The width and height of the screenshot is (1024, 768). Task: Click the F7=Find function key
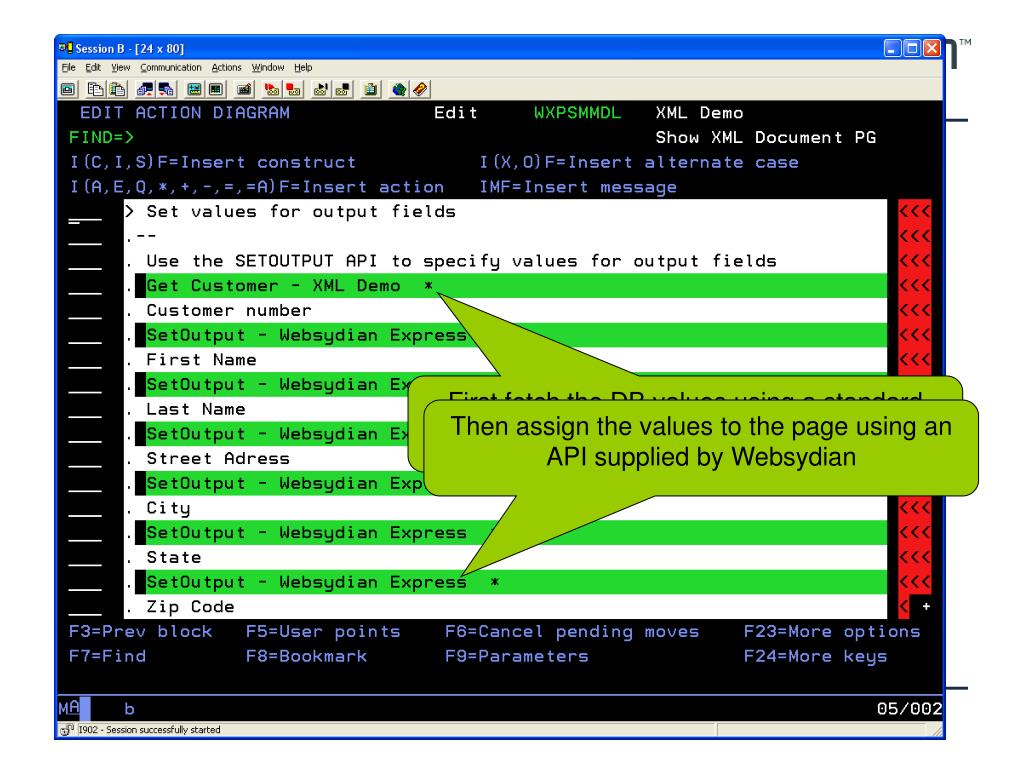pyautogui.click(x=108, y=656)
